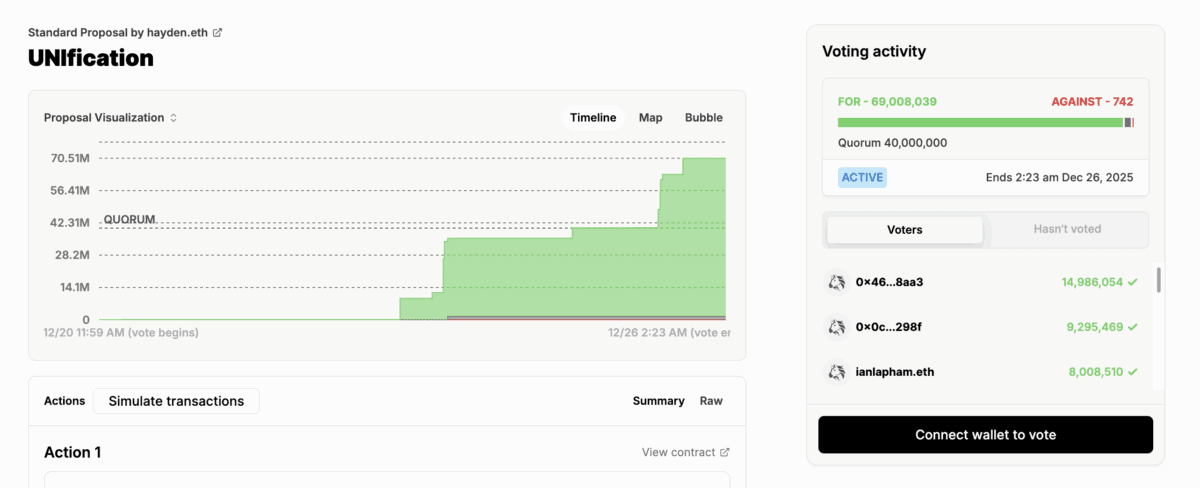
Task: Click the View contract external icon
Action: point(725,453)
